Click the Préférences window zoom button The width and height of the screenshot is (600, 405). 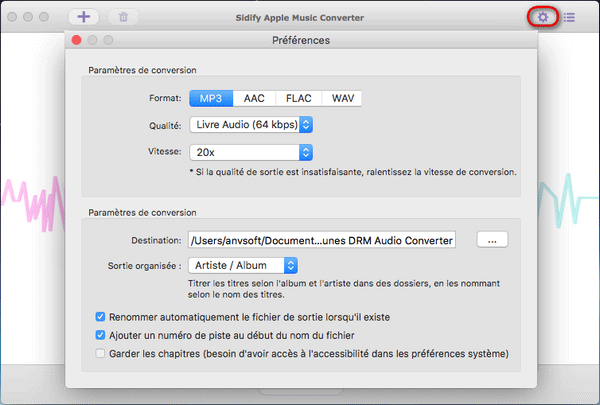pyautogui.click(x=110, y=40)
